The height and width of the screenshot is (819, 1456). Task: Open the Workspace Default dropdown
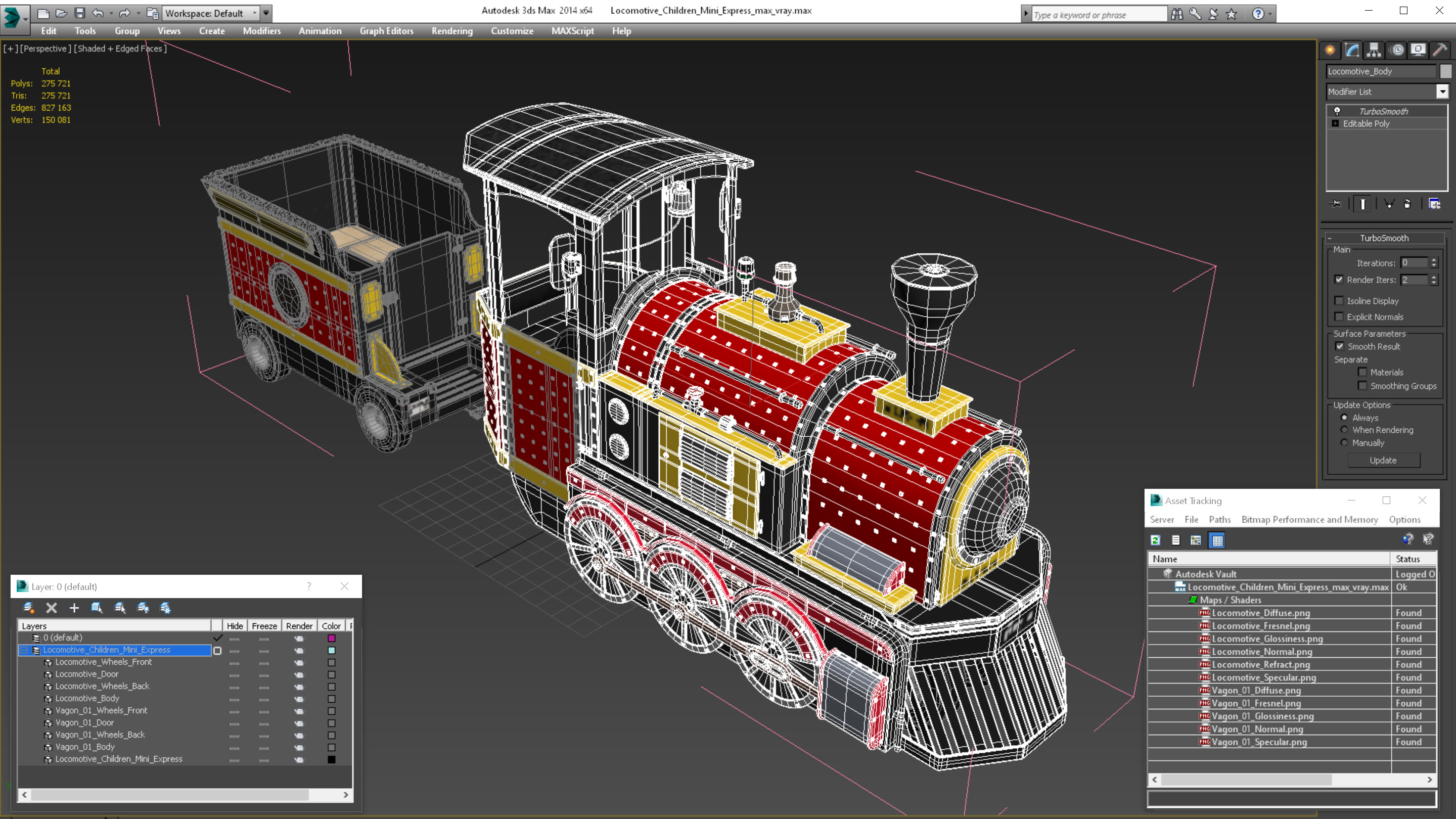click(x=210, y=13)
